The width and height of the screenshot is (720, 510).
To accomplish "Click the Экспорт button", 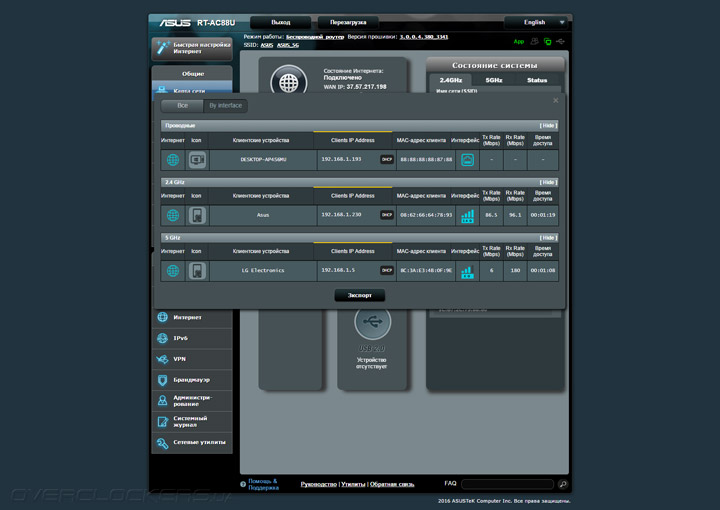I will click(x=360, y=295).
